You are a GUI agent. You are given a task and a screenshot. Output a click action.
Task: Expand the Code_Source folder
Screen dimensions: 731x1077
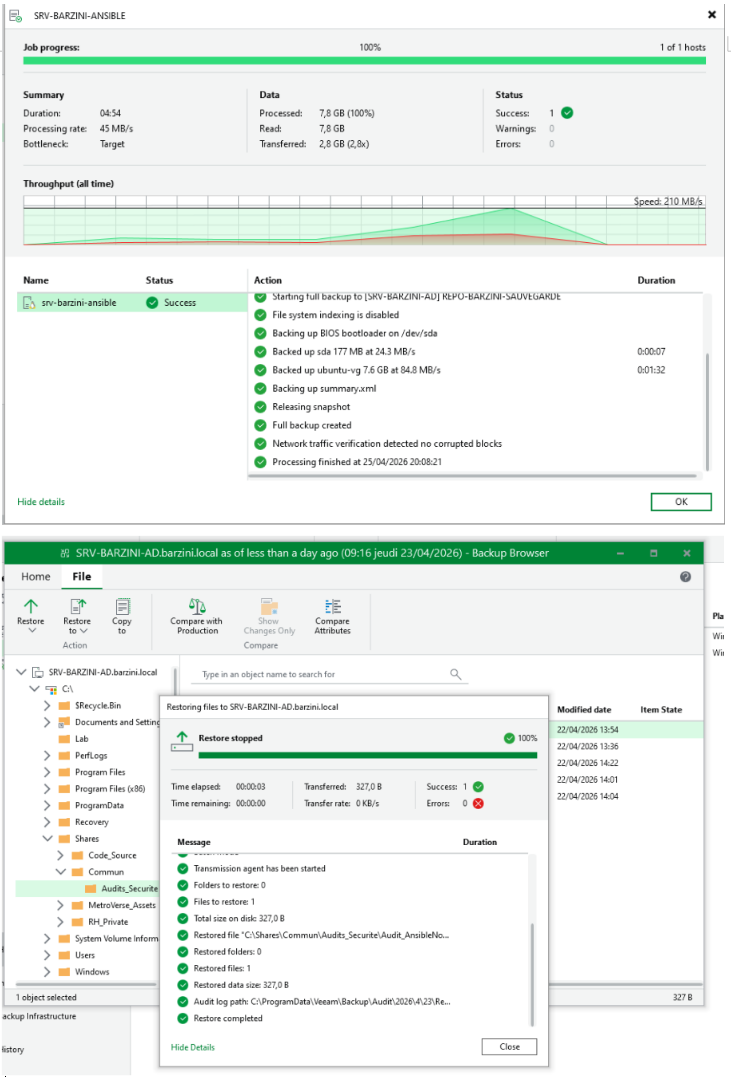click(x=60, y=855)
